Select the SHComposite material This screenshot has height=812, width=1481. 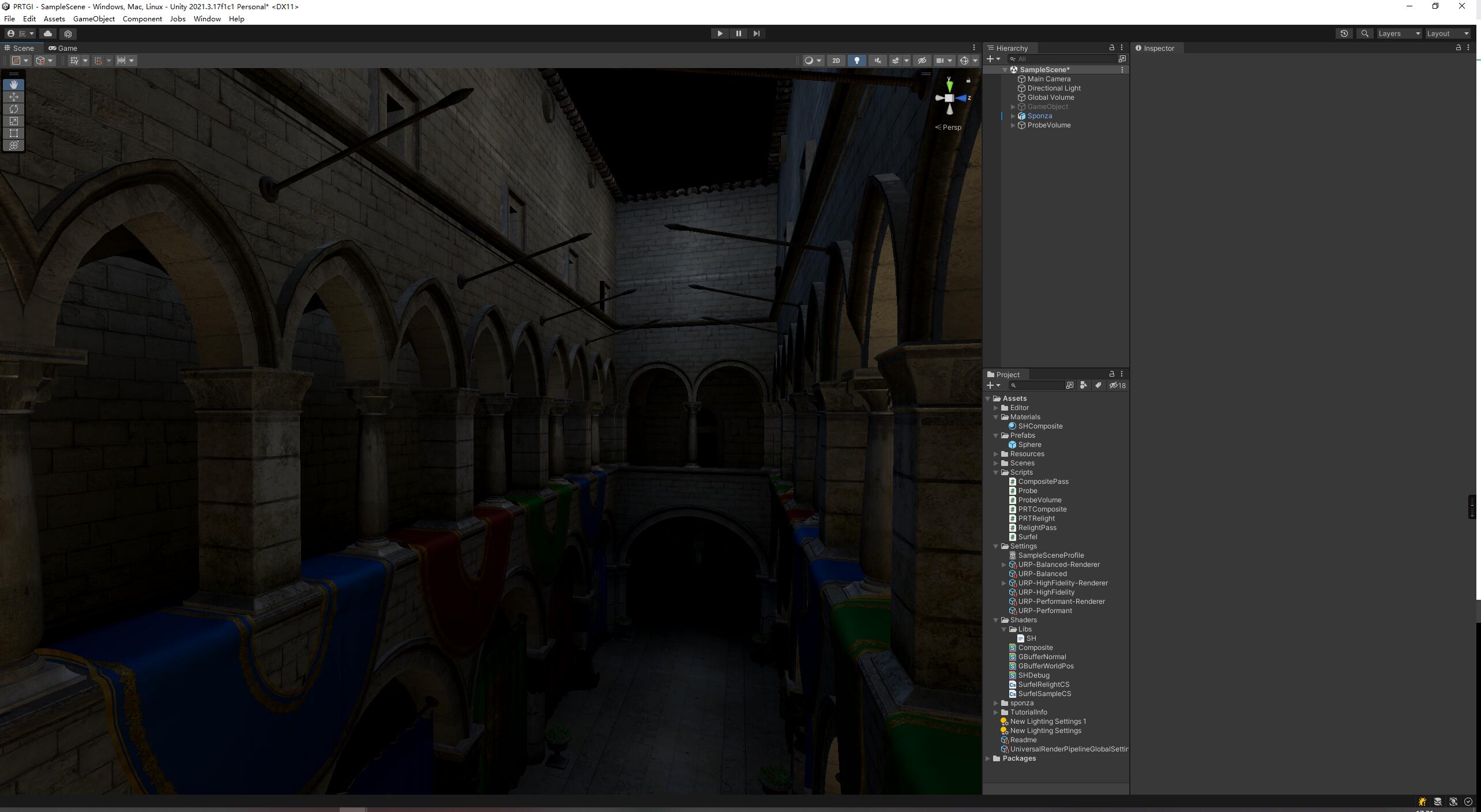1040,426
